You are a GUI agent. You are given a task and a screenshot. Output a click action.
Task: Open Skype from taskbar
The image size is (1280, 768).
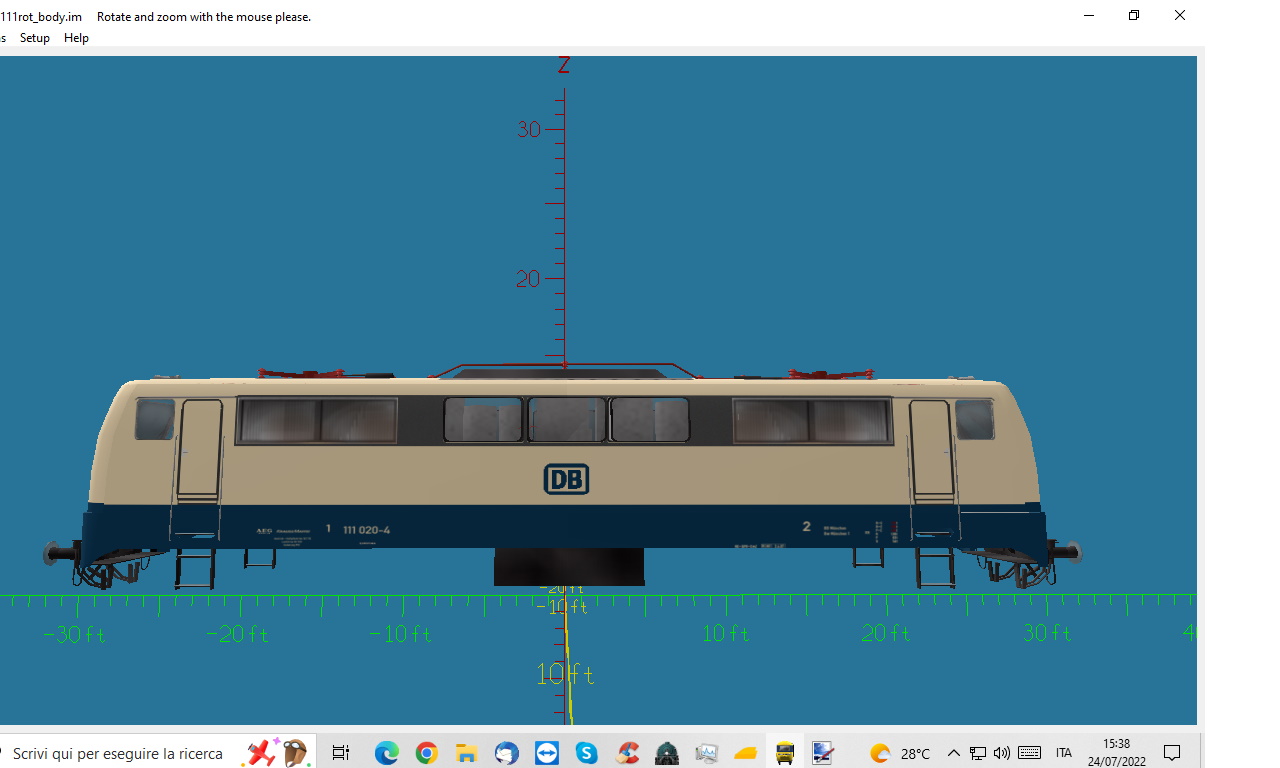point(586,753)
